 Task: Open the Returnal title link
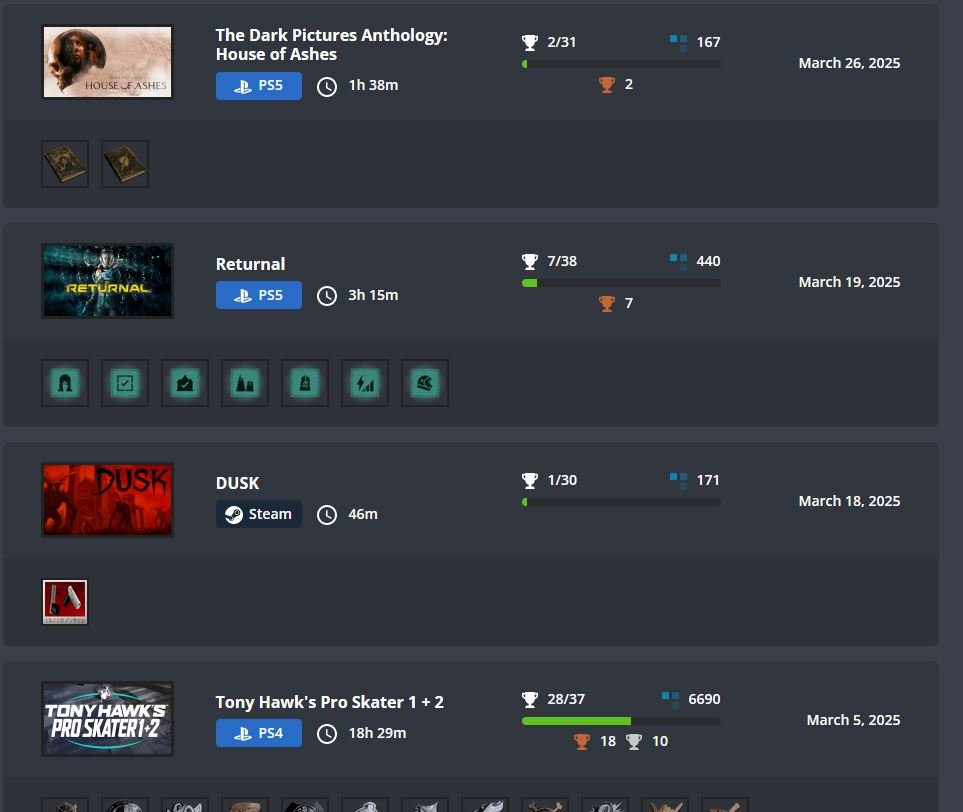pos(251,264)
